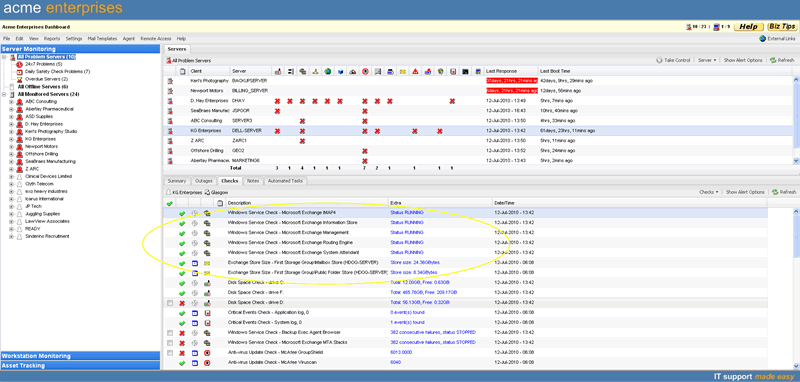Click the checks list scroll up arrow
Image resolution: width=800 pixels, height=382 pixels.
point(796,212)
